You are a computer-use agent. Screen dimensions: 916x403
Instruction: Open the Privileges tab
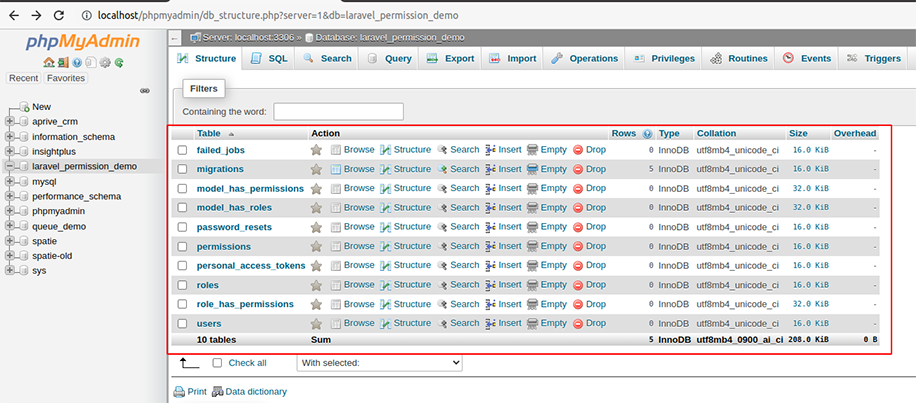coord(665,58)
